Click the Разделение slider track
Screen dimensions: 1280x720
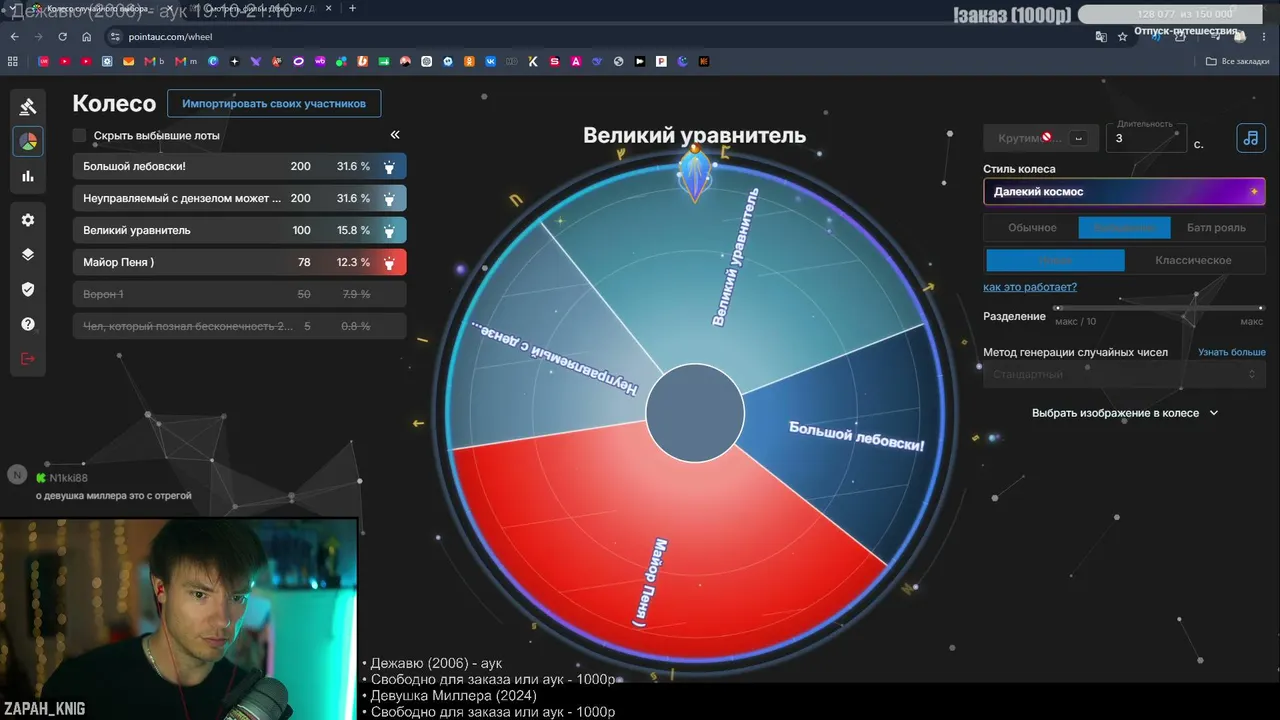(x=1159, y=308)
